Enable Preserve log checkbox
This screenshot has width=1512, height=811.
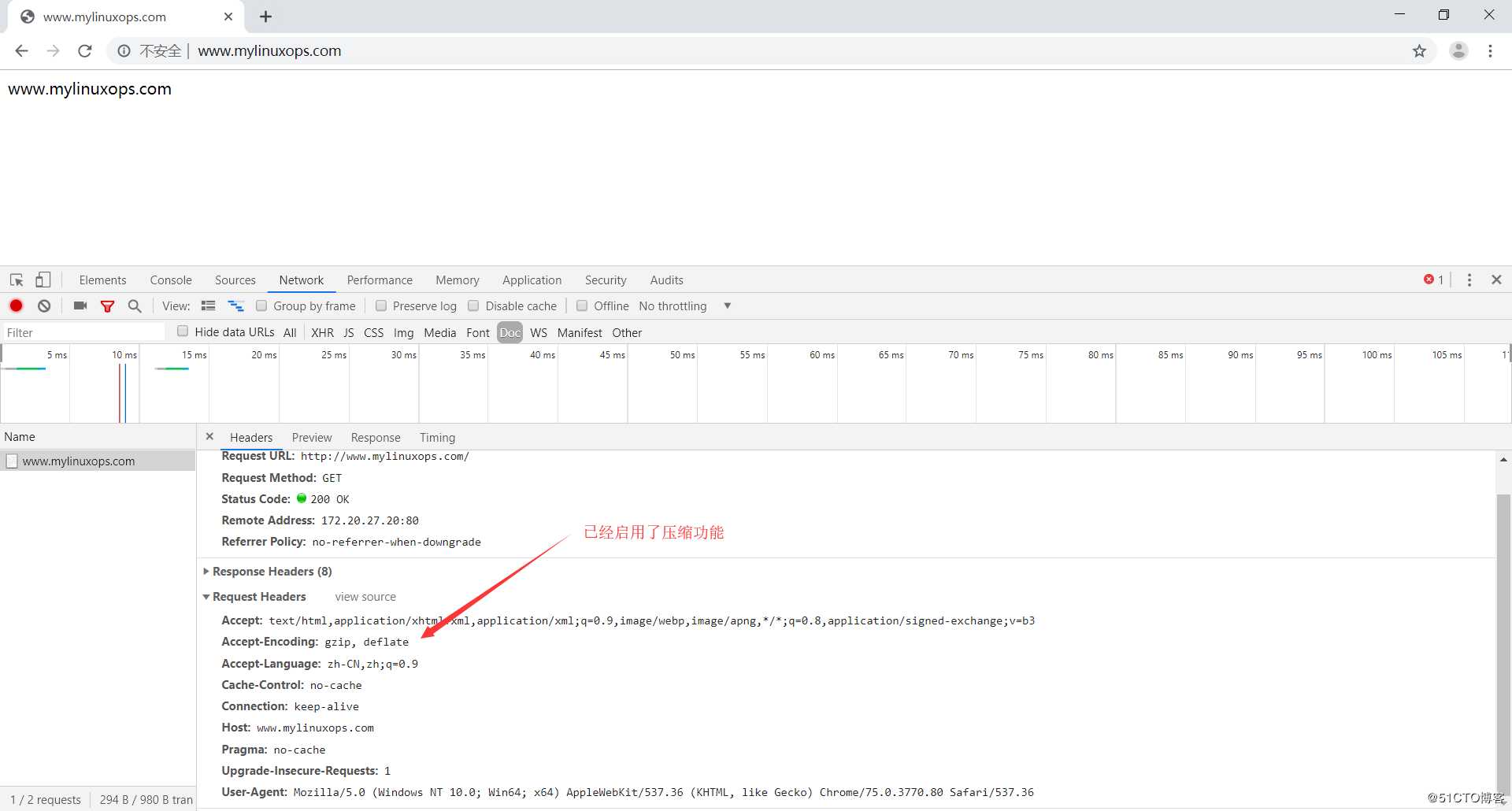click(381, 306)
